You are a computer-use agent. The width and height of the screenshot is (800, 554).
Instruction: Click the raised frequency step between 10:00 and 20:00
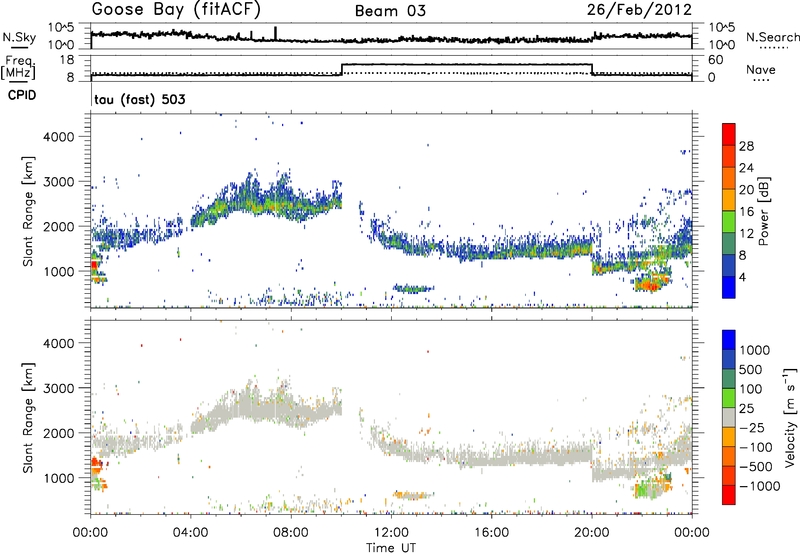click(467, 64)
